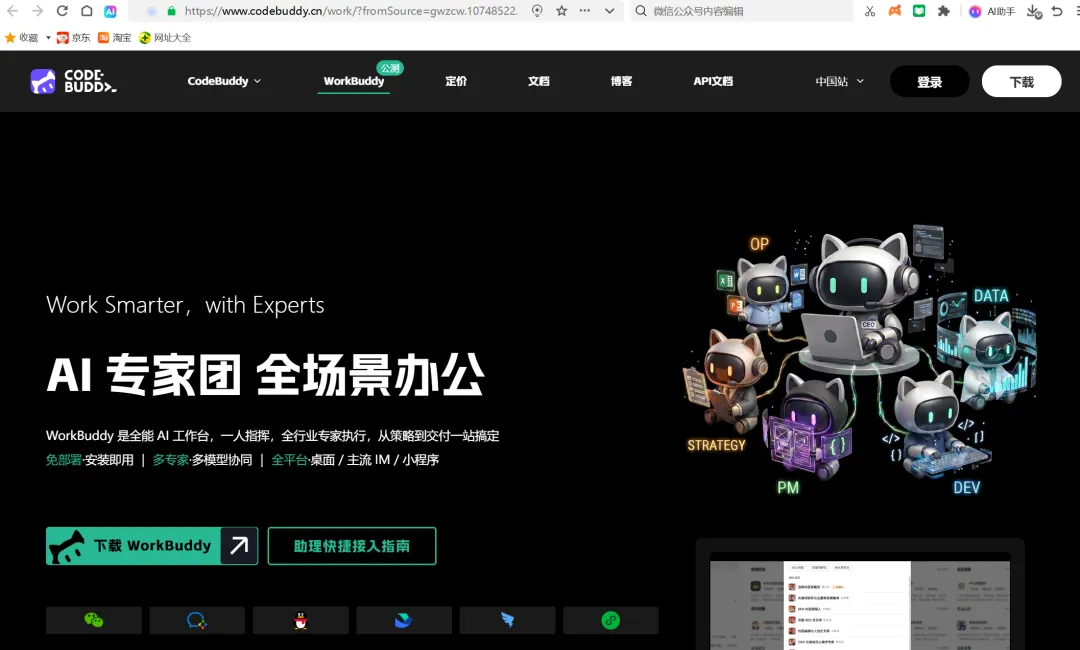Open the 淘宝 bookmark
This screenshot has width=1080, height=650.
click(114, 38)
